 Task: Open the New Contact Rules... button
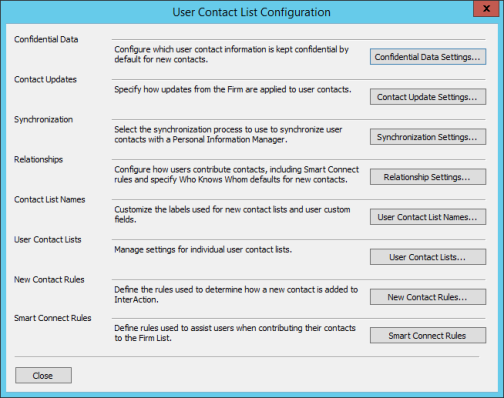point(428,297)
